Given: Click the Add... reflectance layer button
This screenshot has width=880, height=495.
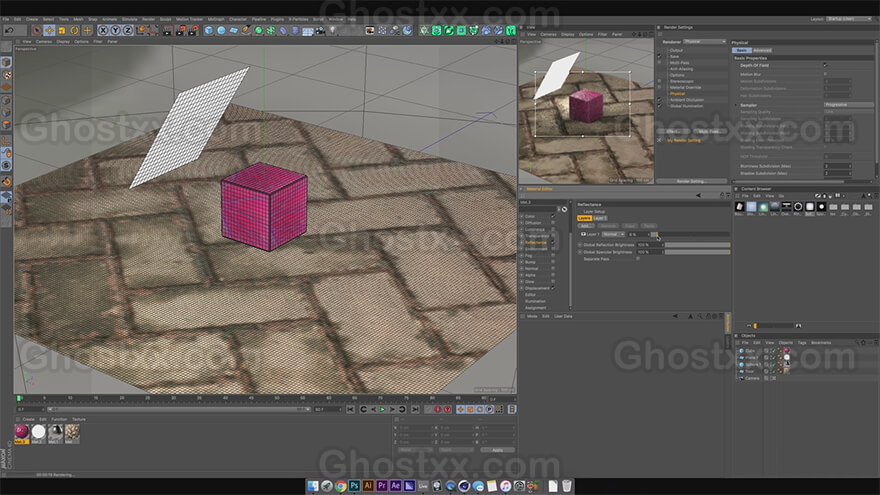Looking at the screenshot, I should point(585,226).
